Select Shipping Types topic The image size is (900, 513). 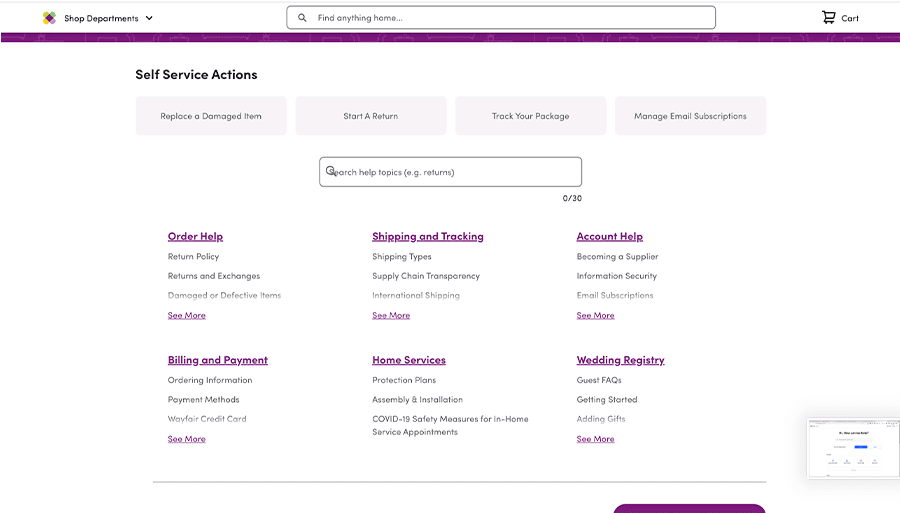tap(402, 256)
